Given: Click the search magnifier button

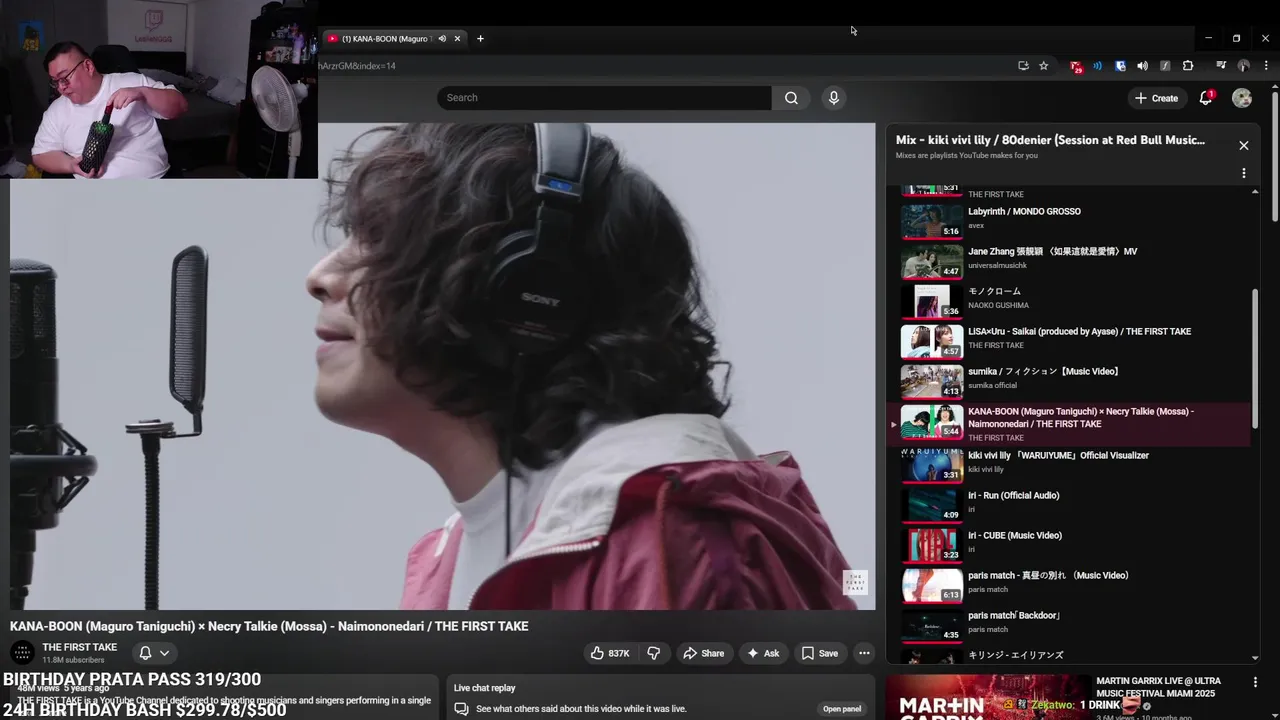Looking at the screenshot, I should pos(791,98).
